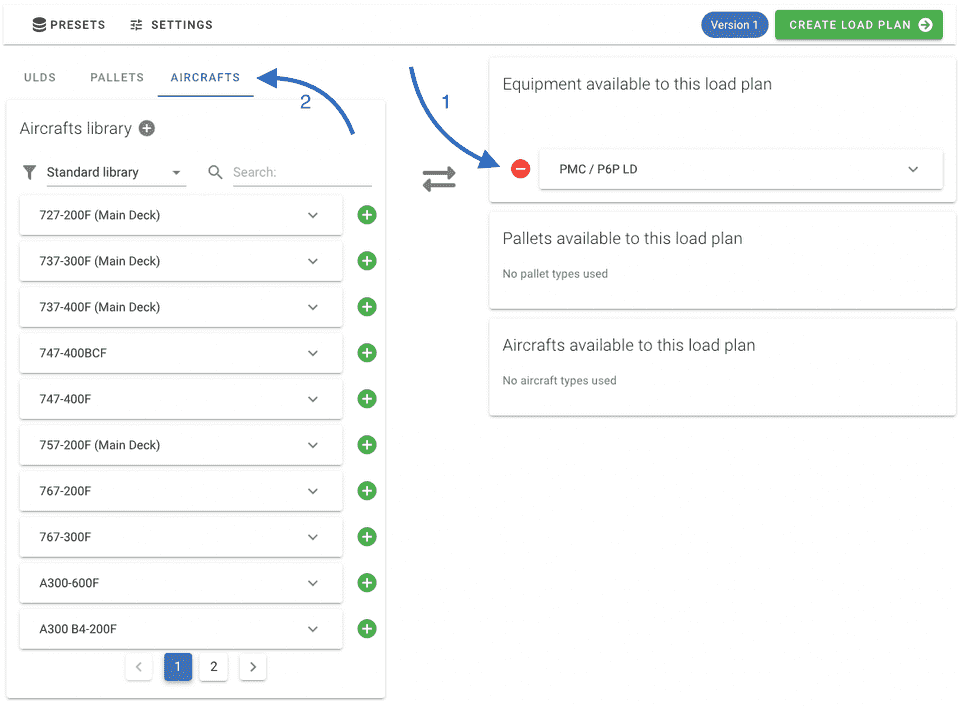
Task: Switch to the ULDS tab
Action: (x=40, y=77)
